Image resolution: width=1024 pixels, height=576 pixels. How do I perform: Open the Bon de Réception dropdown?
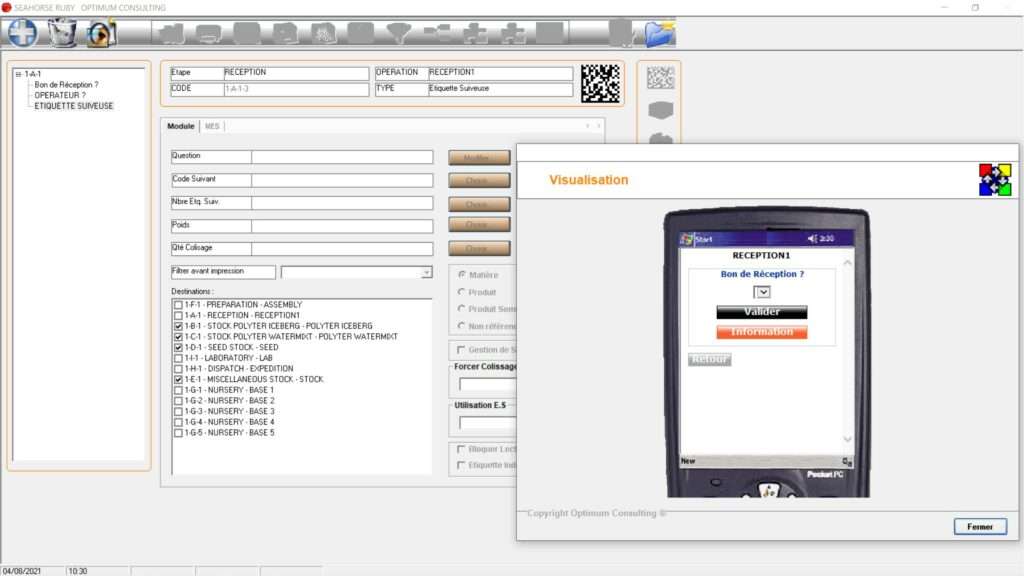click(762, 292)
